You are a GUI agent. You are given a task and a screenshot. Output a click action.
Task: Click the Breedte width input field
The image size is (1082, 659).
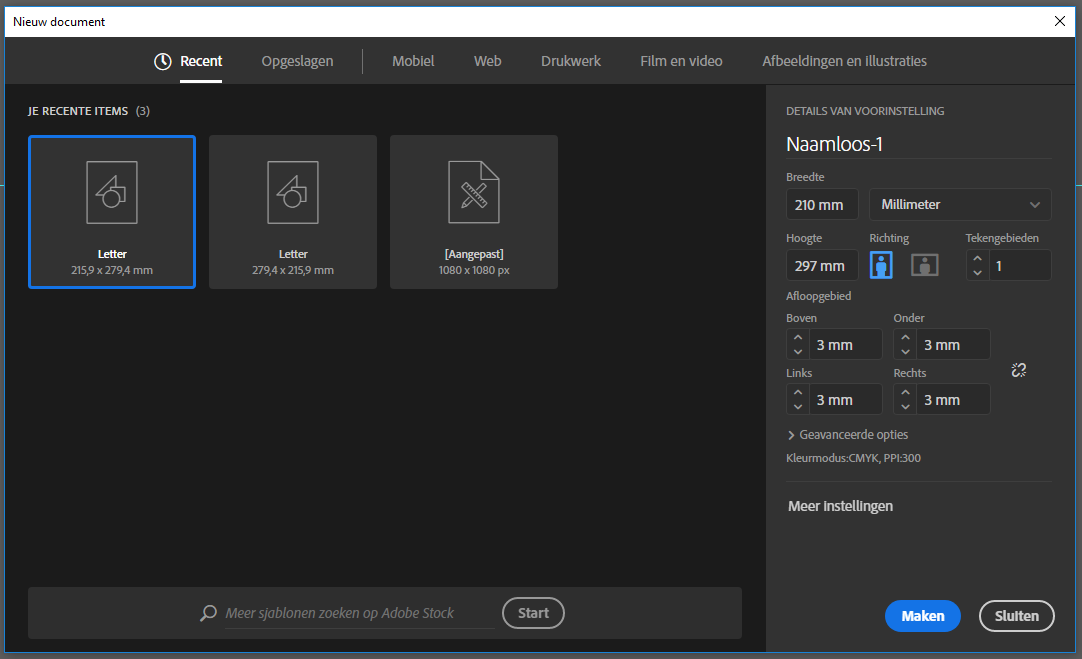tap(822, 204)
